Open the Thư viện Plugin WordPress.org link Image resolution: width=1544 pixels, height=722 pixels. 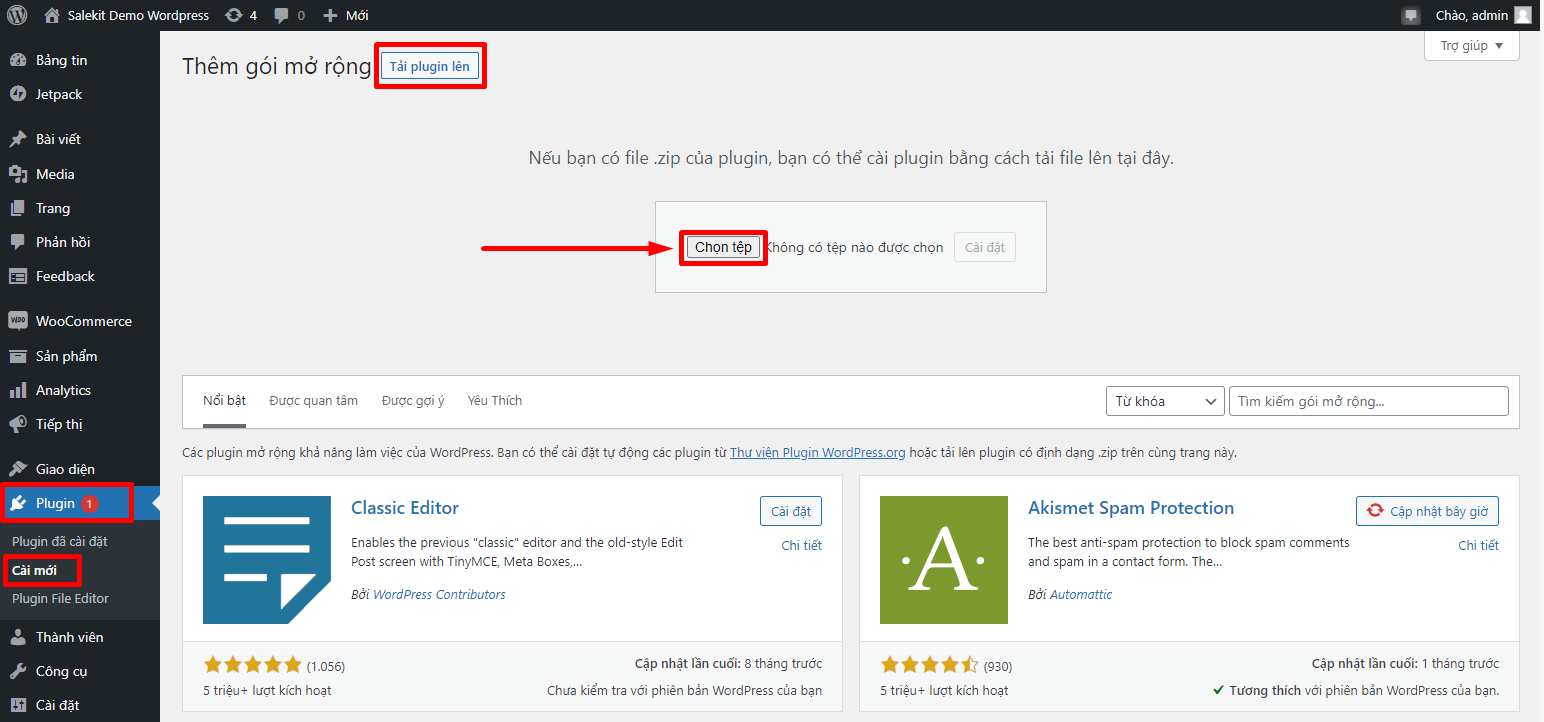817,453
